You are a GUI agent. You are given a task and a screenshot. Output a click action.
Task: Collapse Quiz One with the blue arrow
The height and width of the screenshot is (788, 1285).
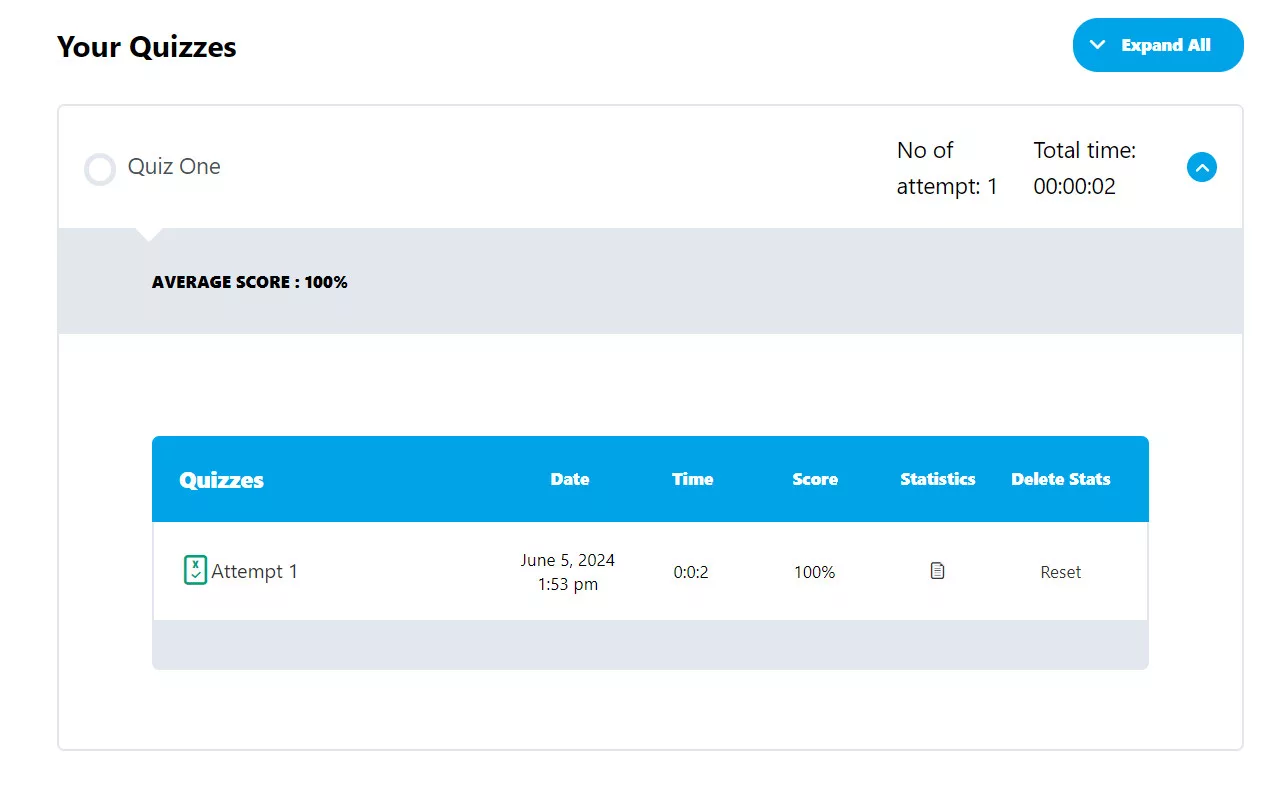click(1201, 167)
